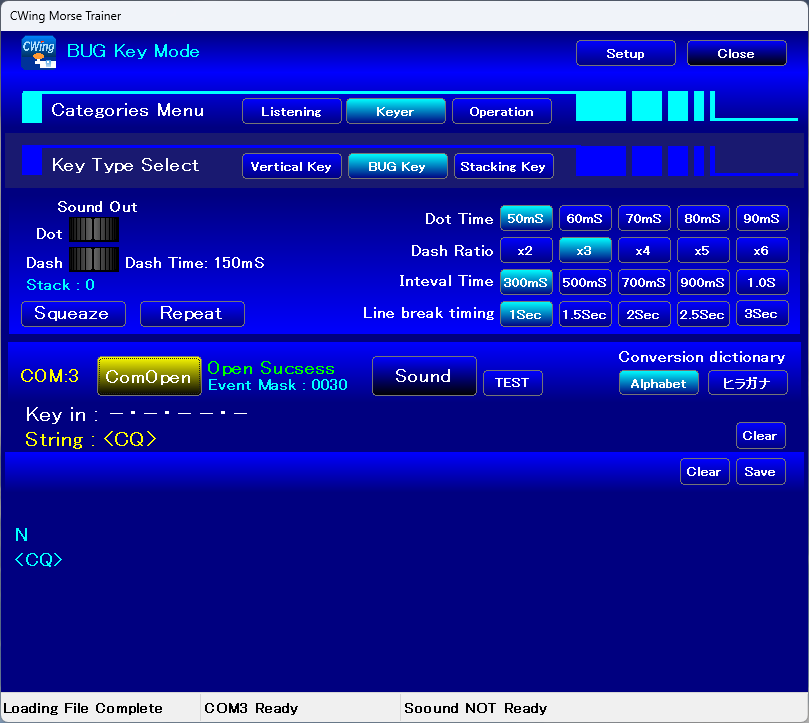Switch to the Operation category tab

501,112
